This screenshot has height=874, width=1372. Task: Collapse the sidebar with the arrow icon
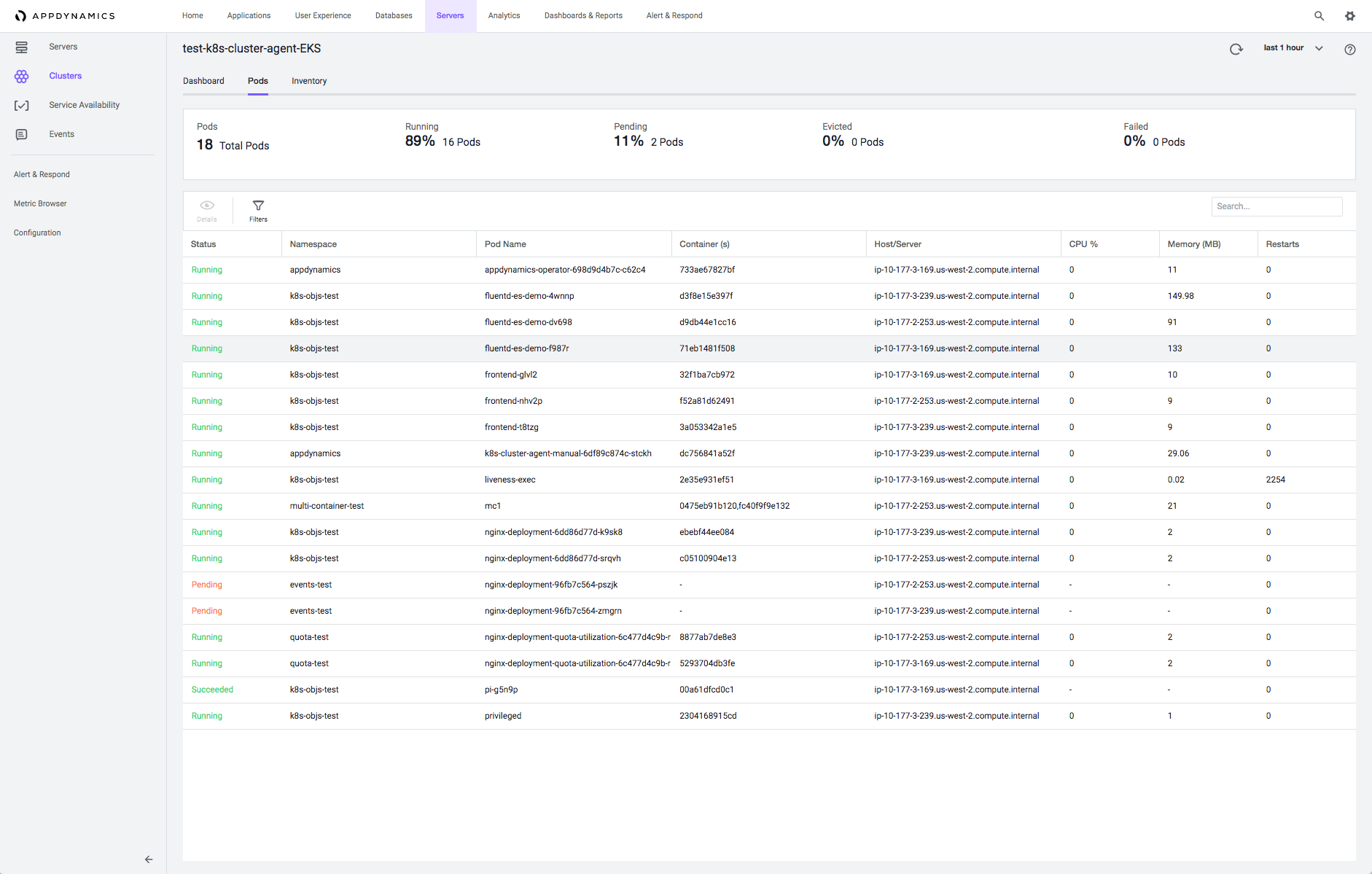coord(149,859)
